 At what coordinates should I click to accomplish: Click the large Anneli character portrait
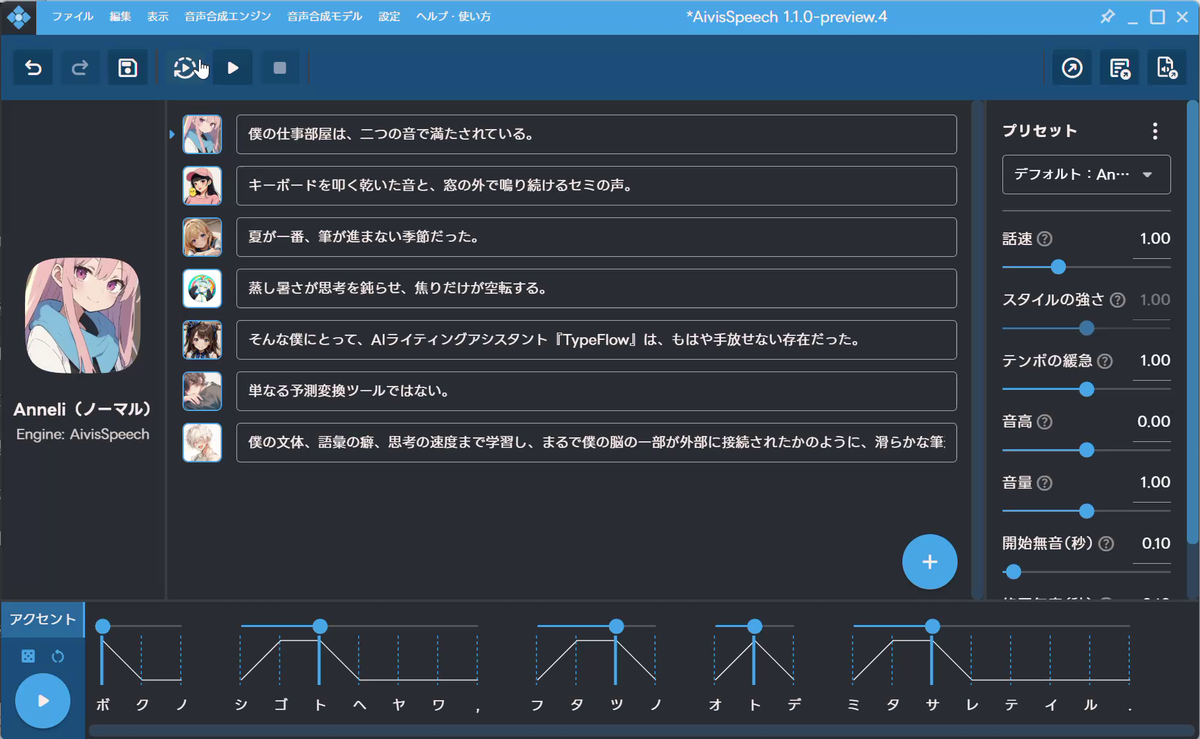pyautogui.click(x=83, y=315)
